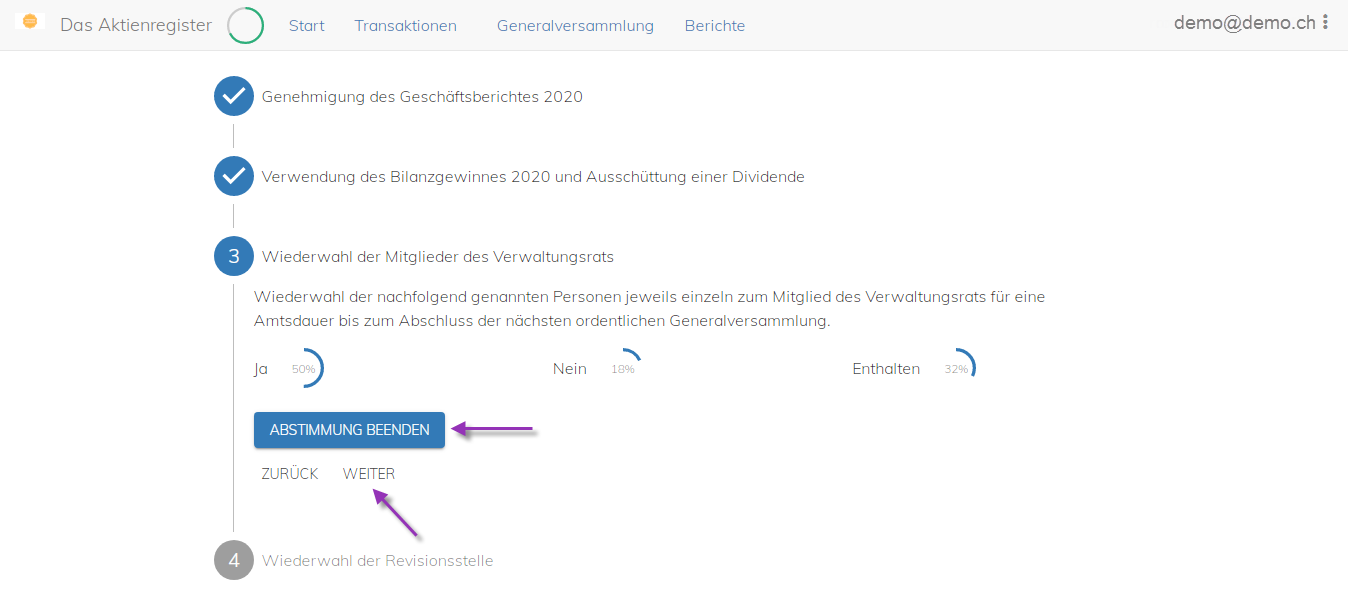Go to Generalversammlung

(575, 26)
